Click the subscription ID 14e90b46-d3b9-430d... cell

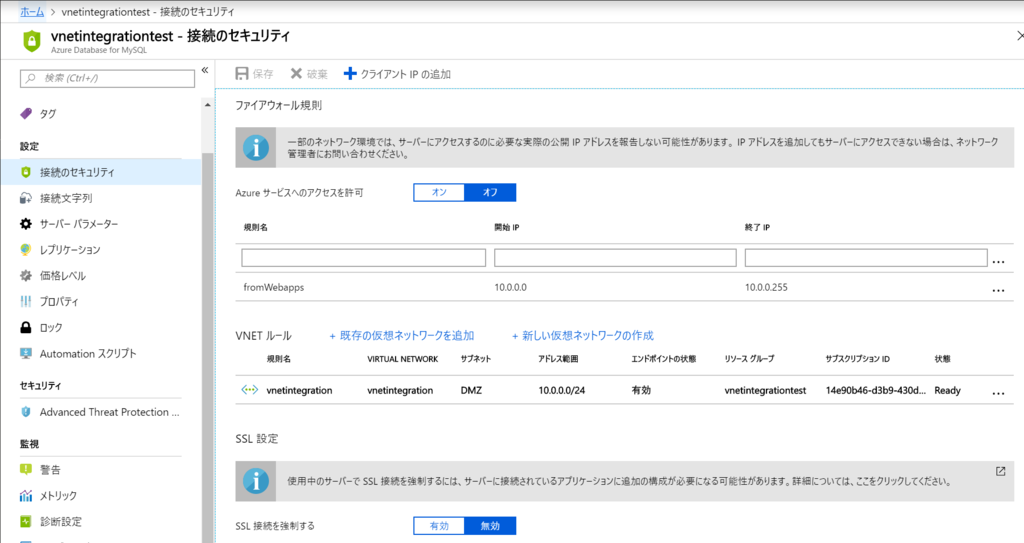pos(876,390)
